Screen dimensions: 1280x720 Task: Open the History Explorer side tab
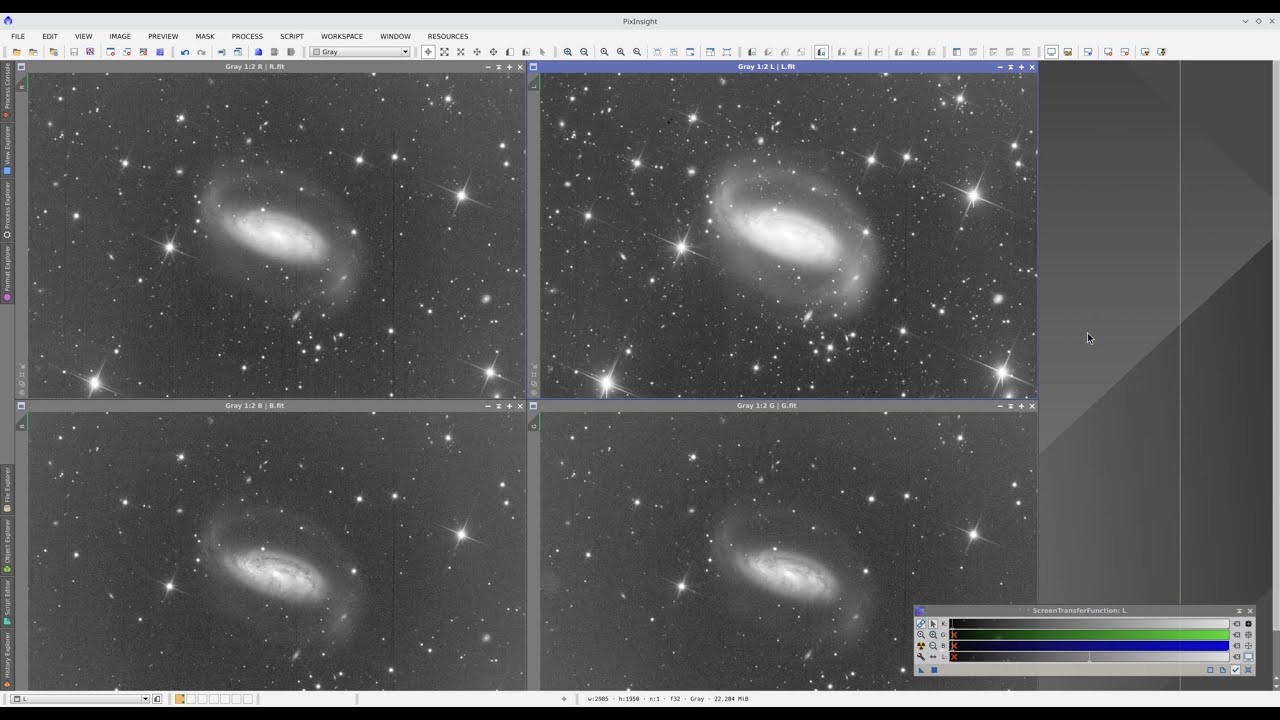[x=7, y=659]
